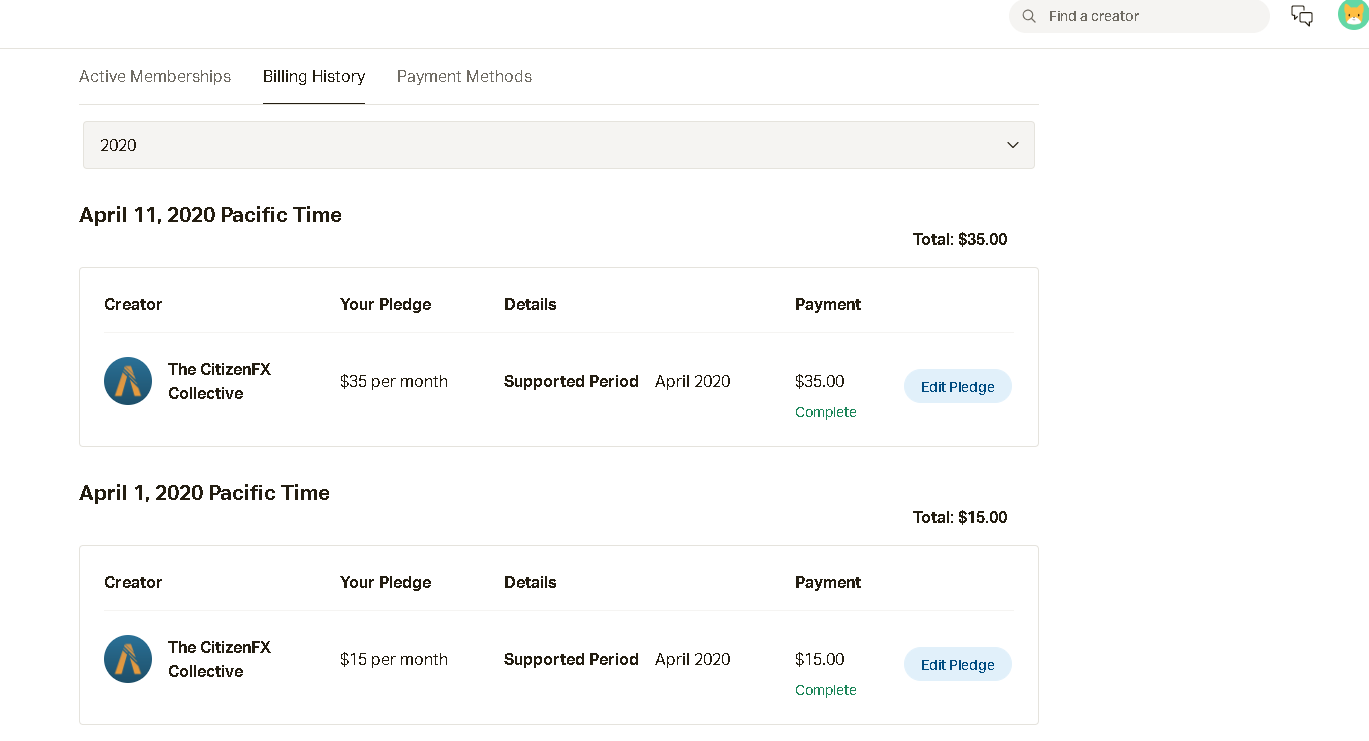Click the Total: $35.00 amount label
The height and width of the screenshot is (741, 1369).
pyautogui.click(x=959, y=240)
